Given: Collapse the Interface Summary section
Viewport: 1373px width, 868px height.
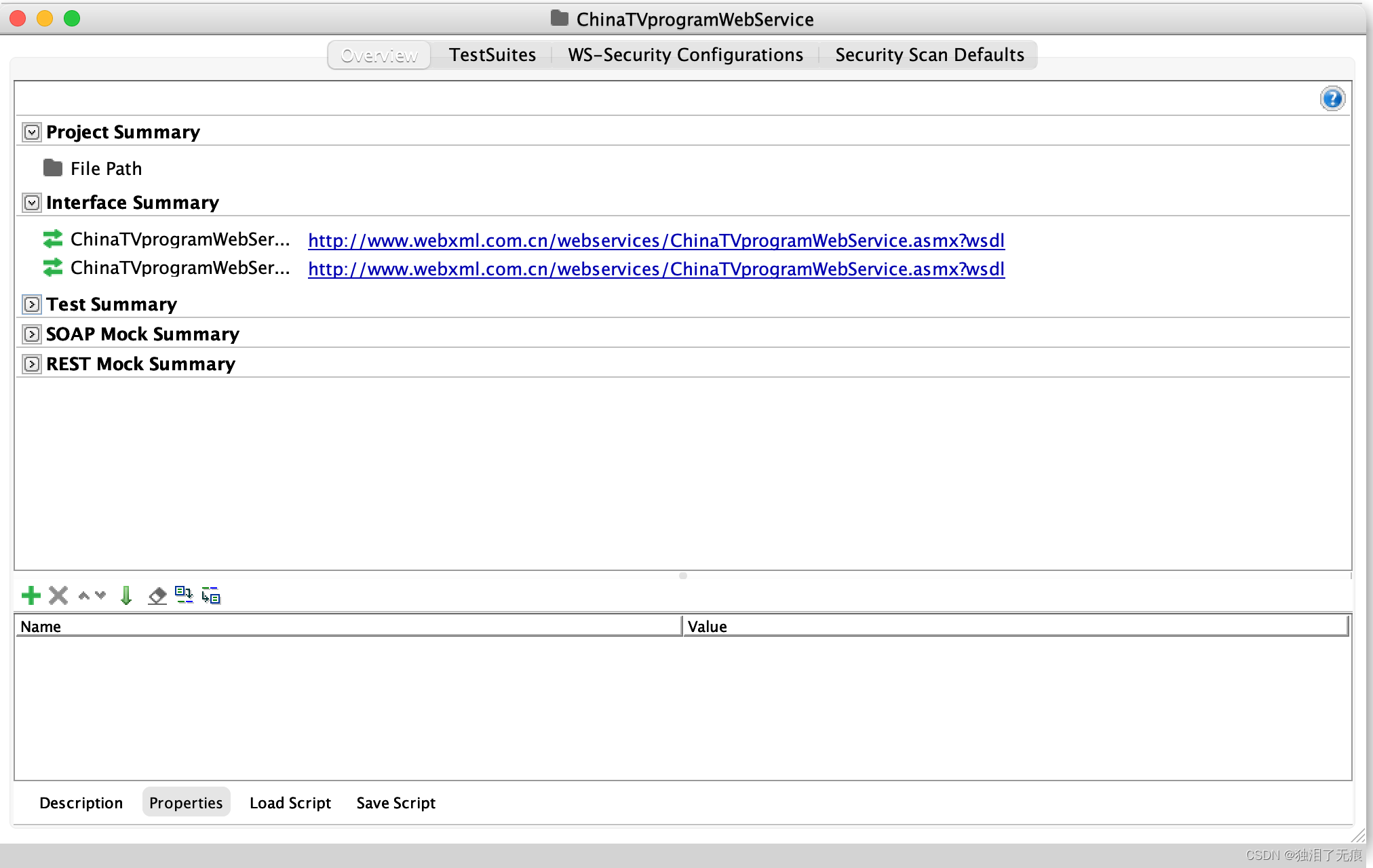Looking at the screenshot, I should tap(32, 203).
